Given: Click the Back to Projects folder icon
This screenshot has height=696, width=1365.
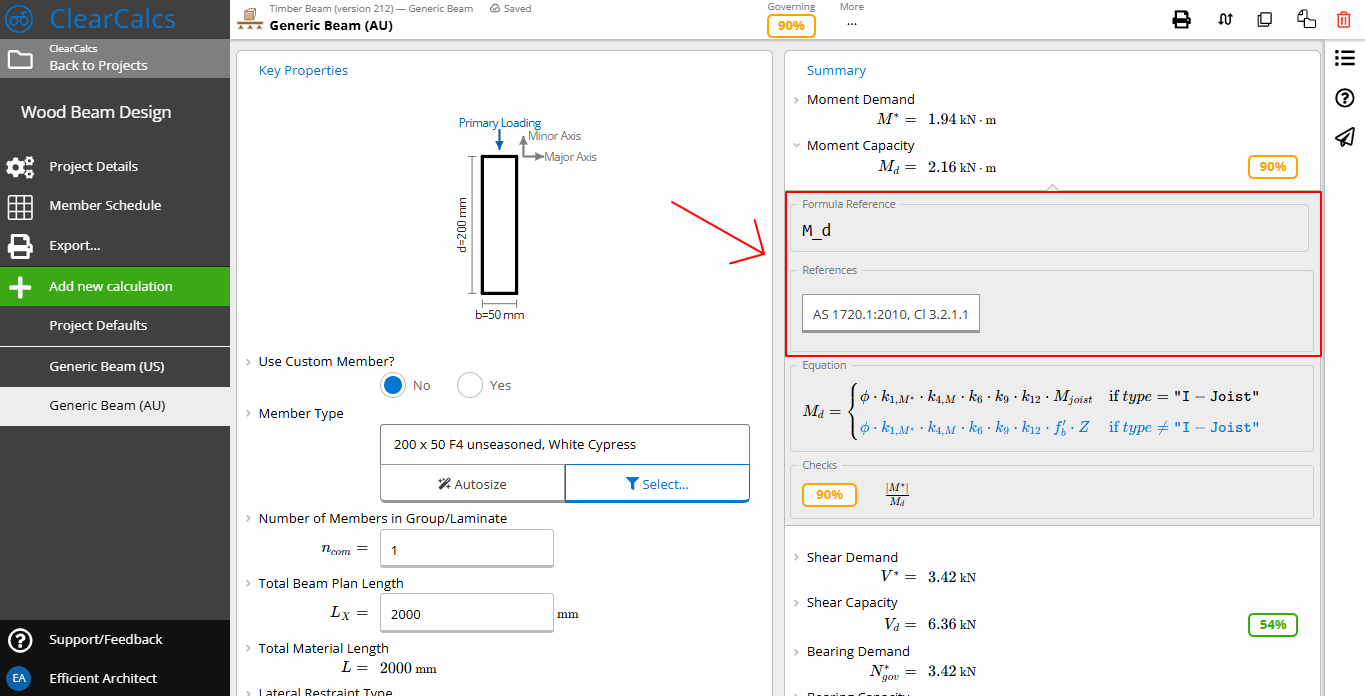Looking at the screenshot, I should pyautogui.click(x=20, y=59).
